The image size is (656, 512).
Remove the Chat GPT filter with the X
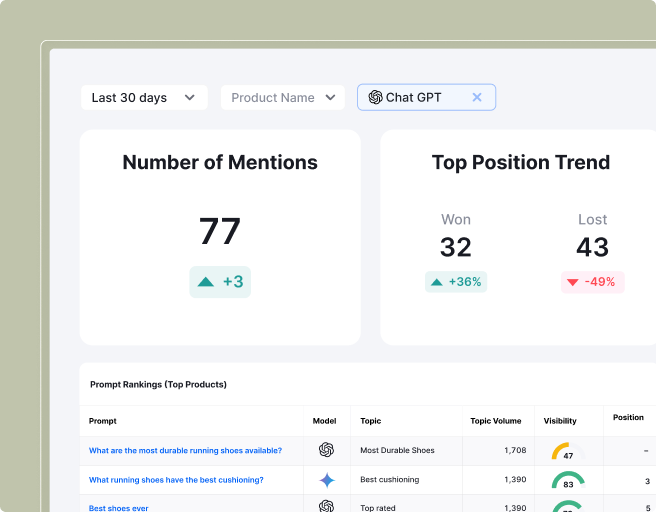coord(477,97)
